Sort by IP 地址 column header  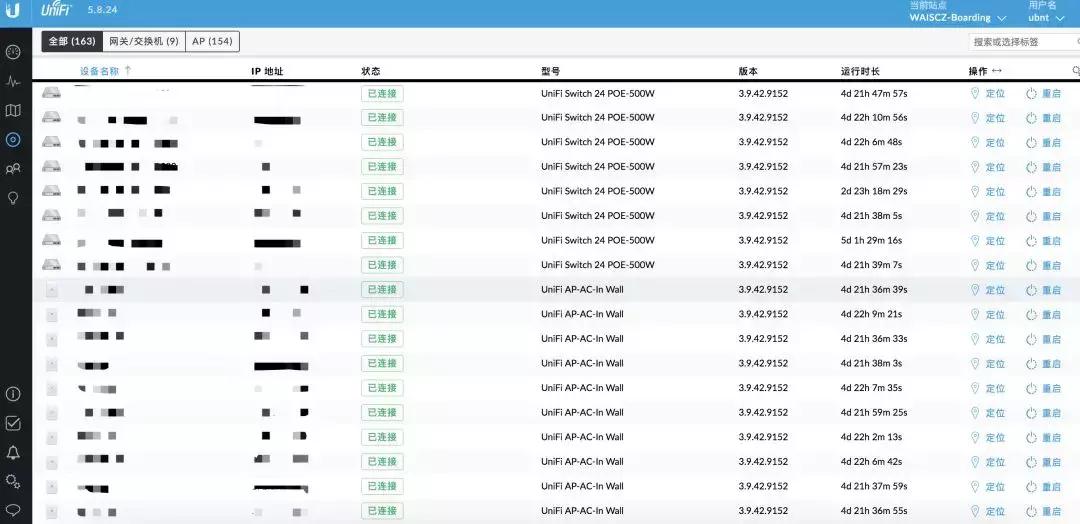click(267, 71)
